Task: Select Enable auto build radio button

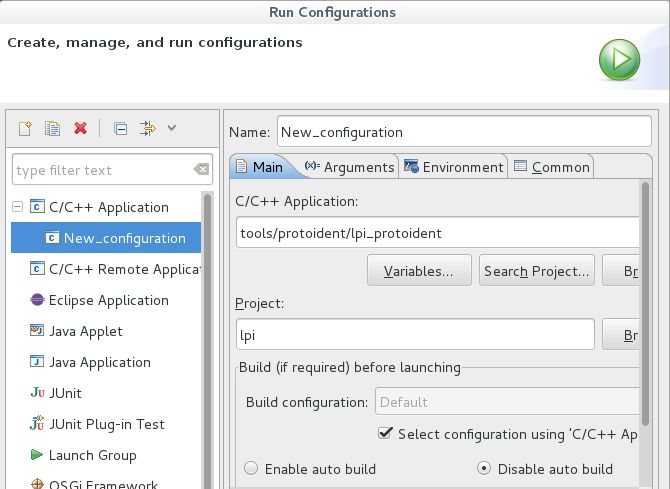Action: (251, 468)
